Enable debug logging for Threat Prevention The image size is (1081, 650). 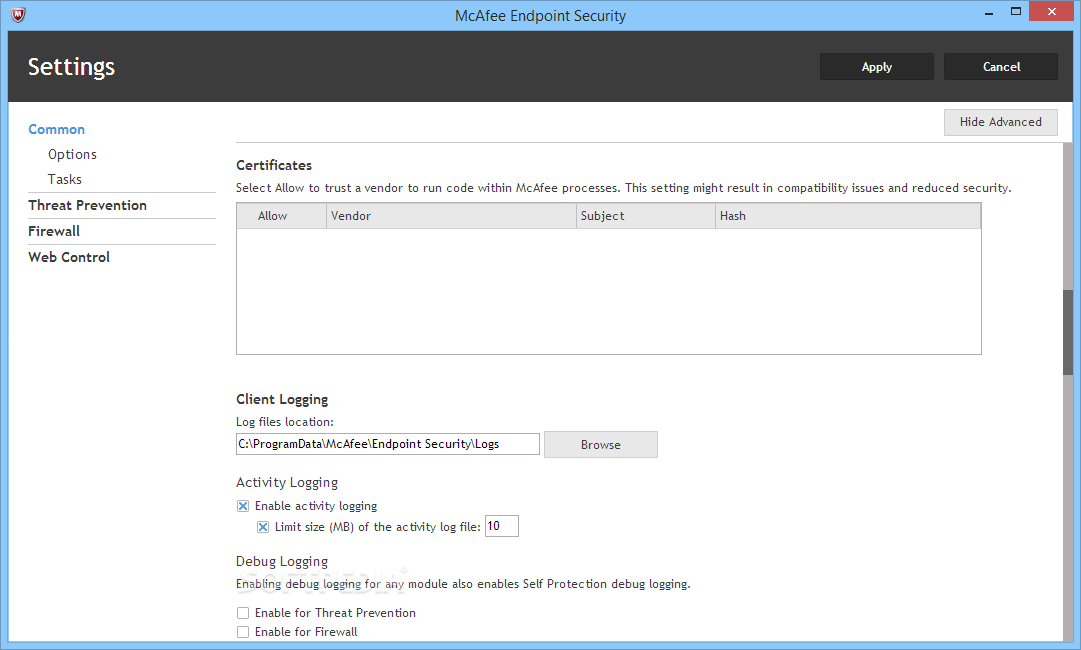[243, 613]
